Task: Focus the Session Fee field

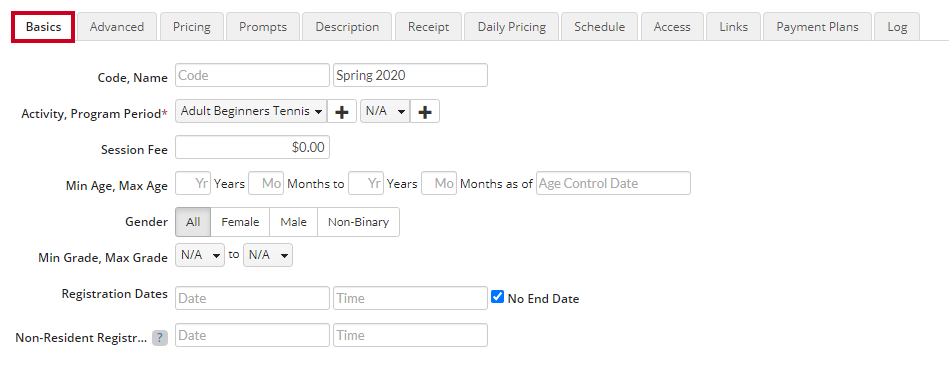Action: (x=252, y=147)
